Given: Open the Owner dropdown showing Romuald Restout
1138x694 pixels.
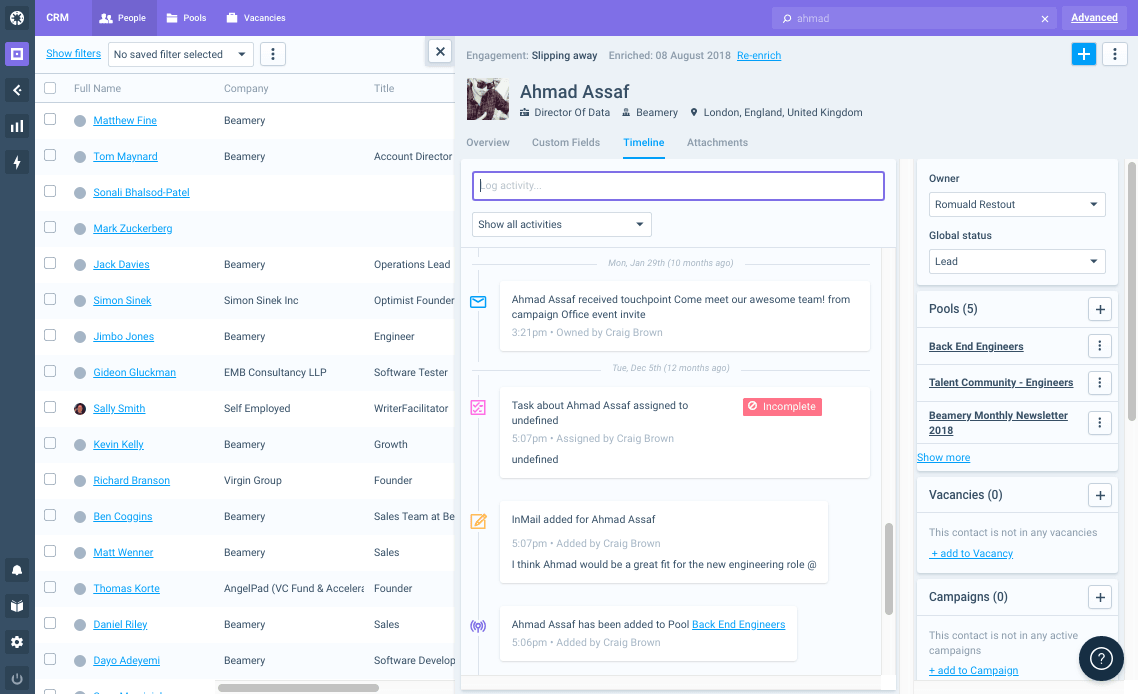Looking at the screenshot, I should (1017, 204).
